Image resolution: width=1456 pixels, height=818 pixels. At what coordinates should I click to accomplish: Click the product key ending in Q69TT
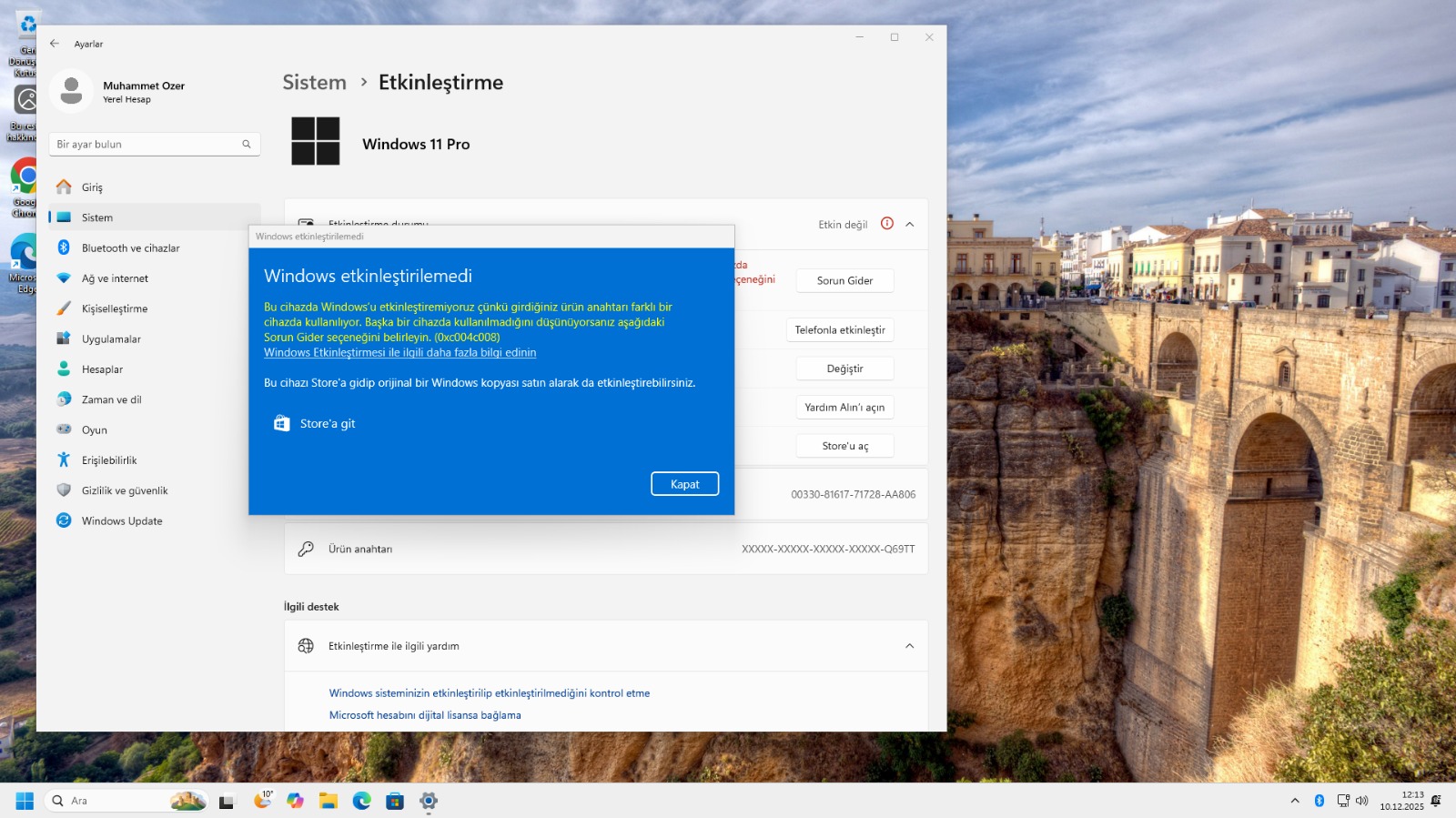[828, 550]
